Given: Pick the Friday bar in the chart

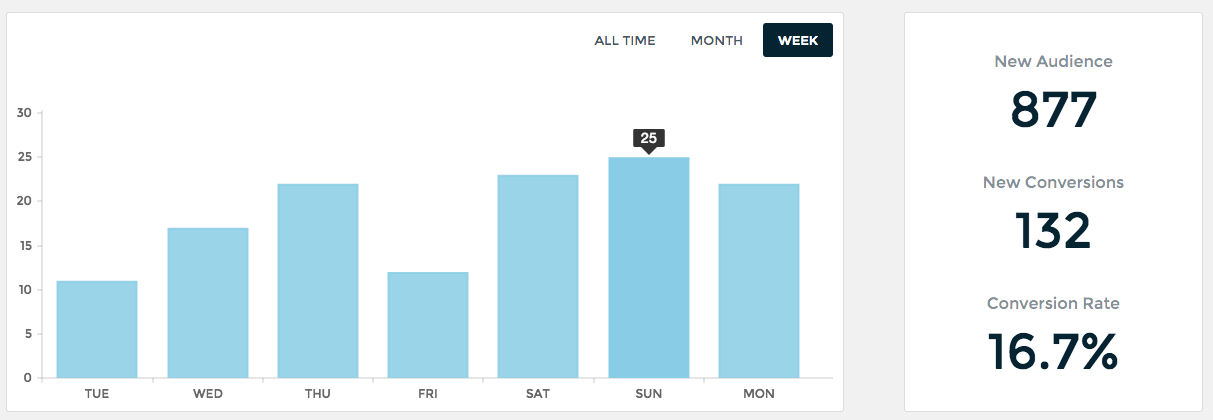Looking at the screenshot, I should [x=428, y=325].
